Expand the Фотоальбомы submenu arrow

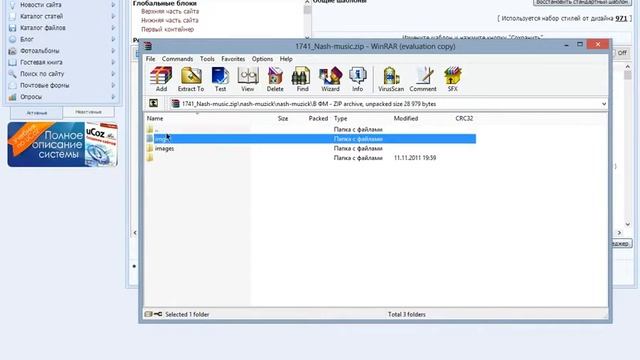pyautogui.click(x=113, y=51)
